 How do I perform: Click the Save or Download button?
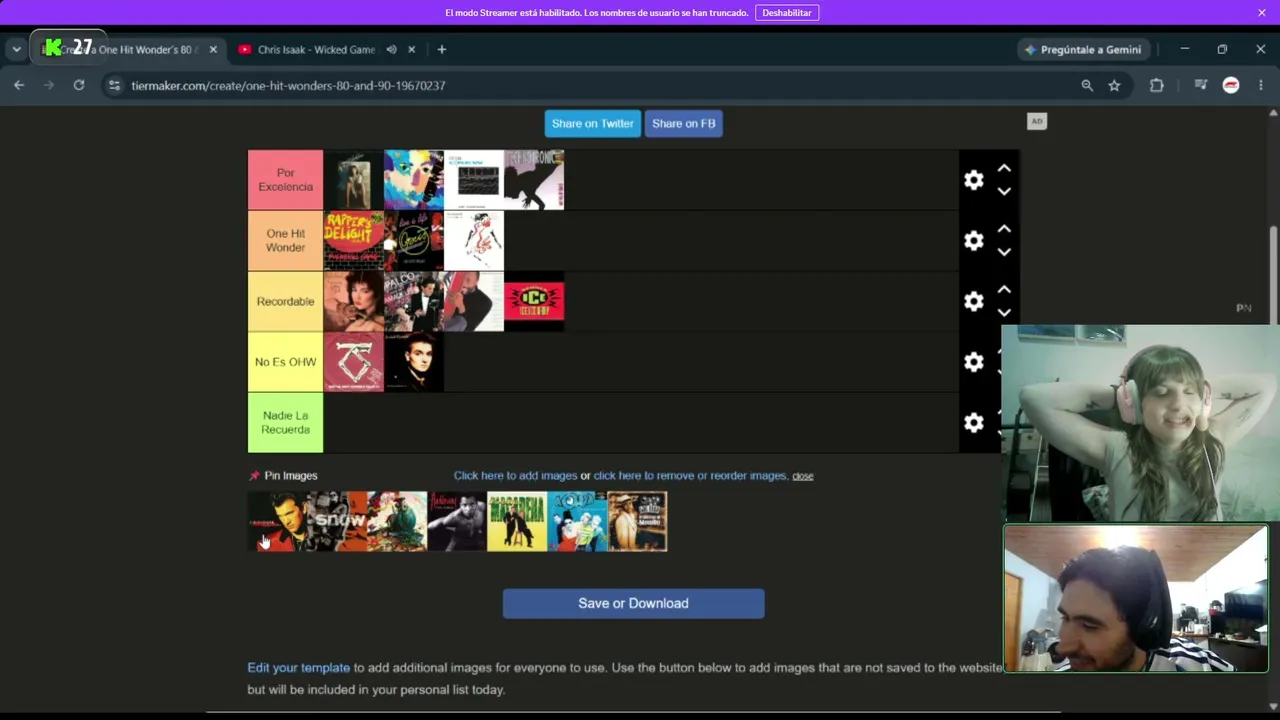click(x=633, y=603)
